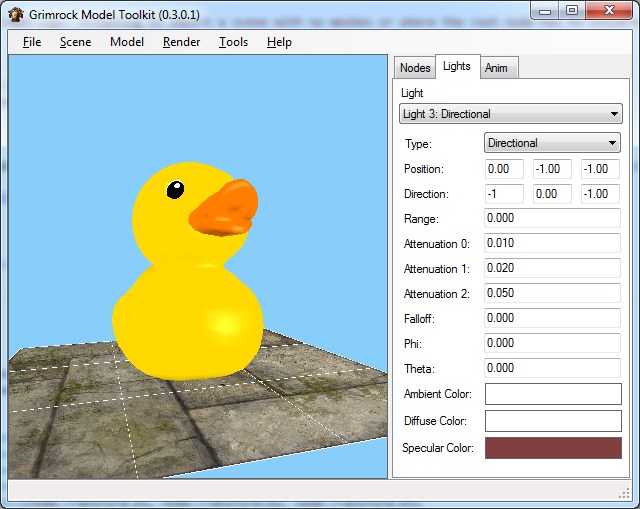
Task: Open the File menu
Action: pos(32,42)
